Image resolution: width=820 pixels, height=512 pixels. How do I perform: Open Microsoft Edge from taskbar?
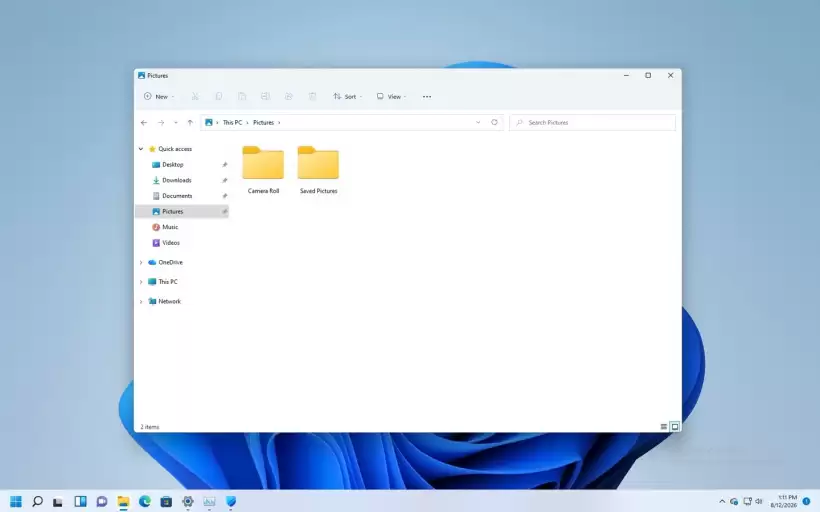(x=144, y=502)
